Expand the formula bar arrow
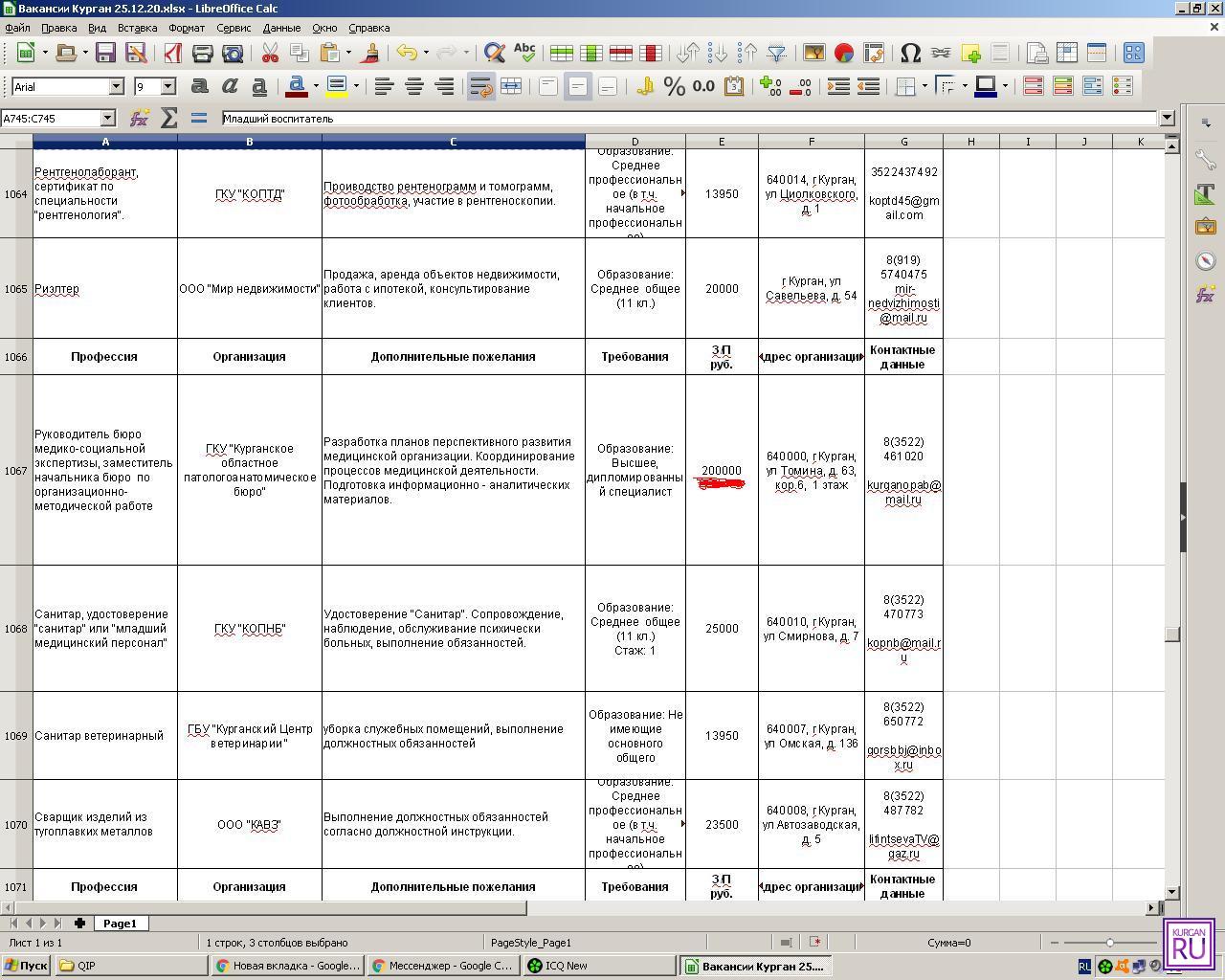1225x980 pixels. (1167, 118)
